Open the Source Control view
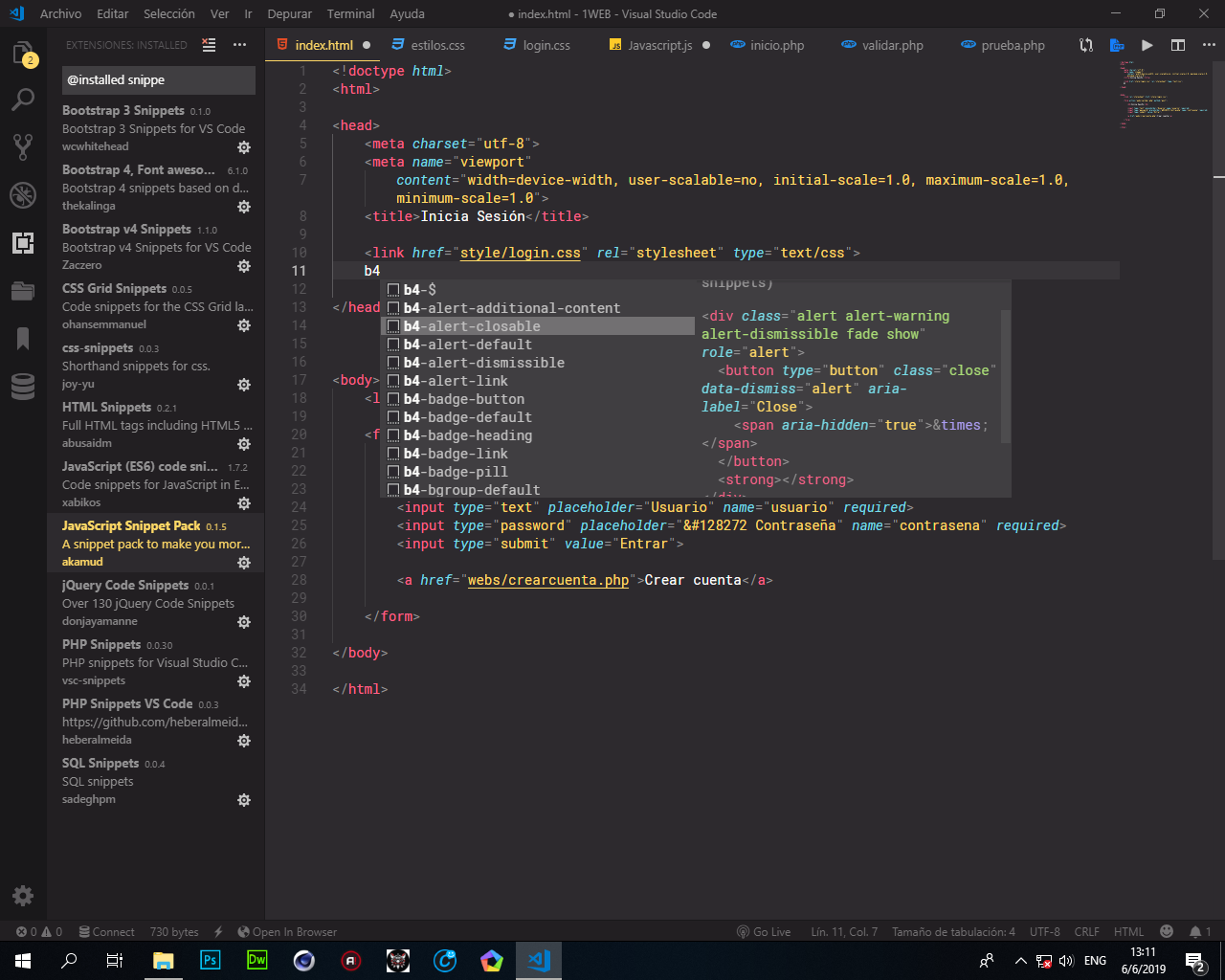Screen dimensions: 1225x980 point(23,146)
